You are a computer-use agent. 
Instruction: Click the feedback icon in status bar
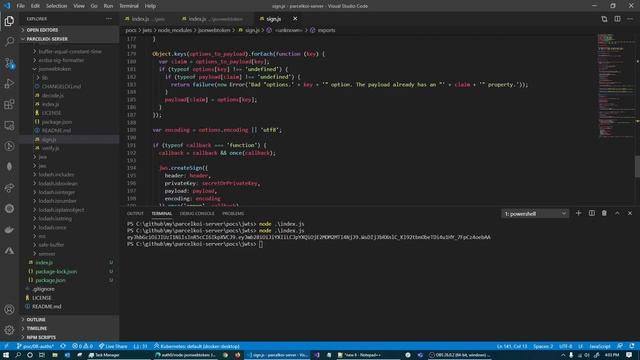coord(620,346)
